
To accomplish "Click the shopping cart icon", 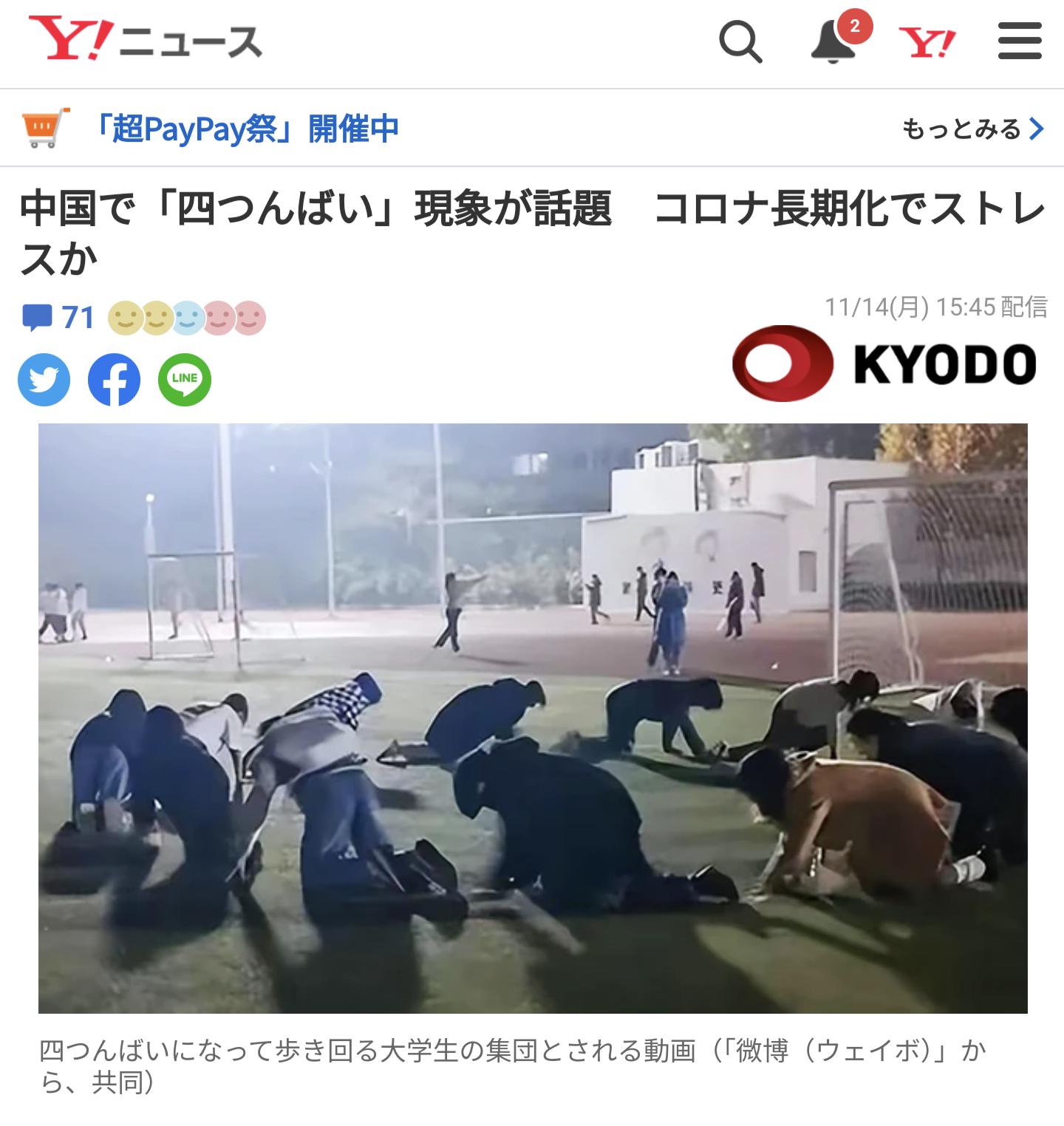I will (46, 128).
